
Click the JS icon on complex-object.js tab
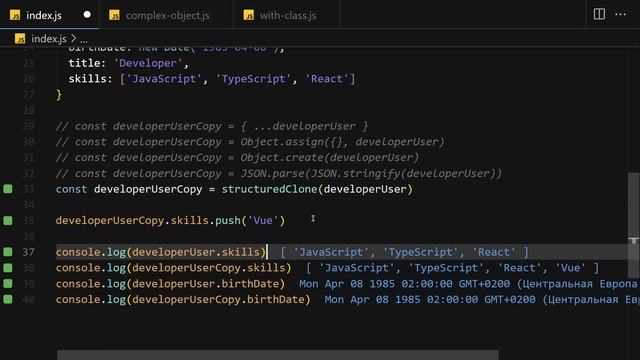coord(115,15)
